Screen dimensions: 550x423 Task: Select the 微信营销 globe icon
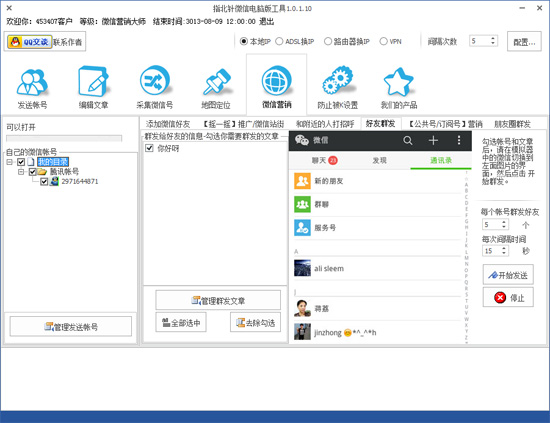coord(277,80)
